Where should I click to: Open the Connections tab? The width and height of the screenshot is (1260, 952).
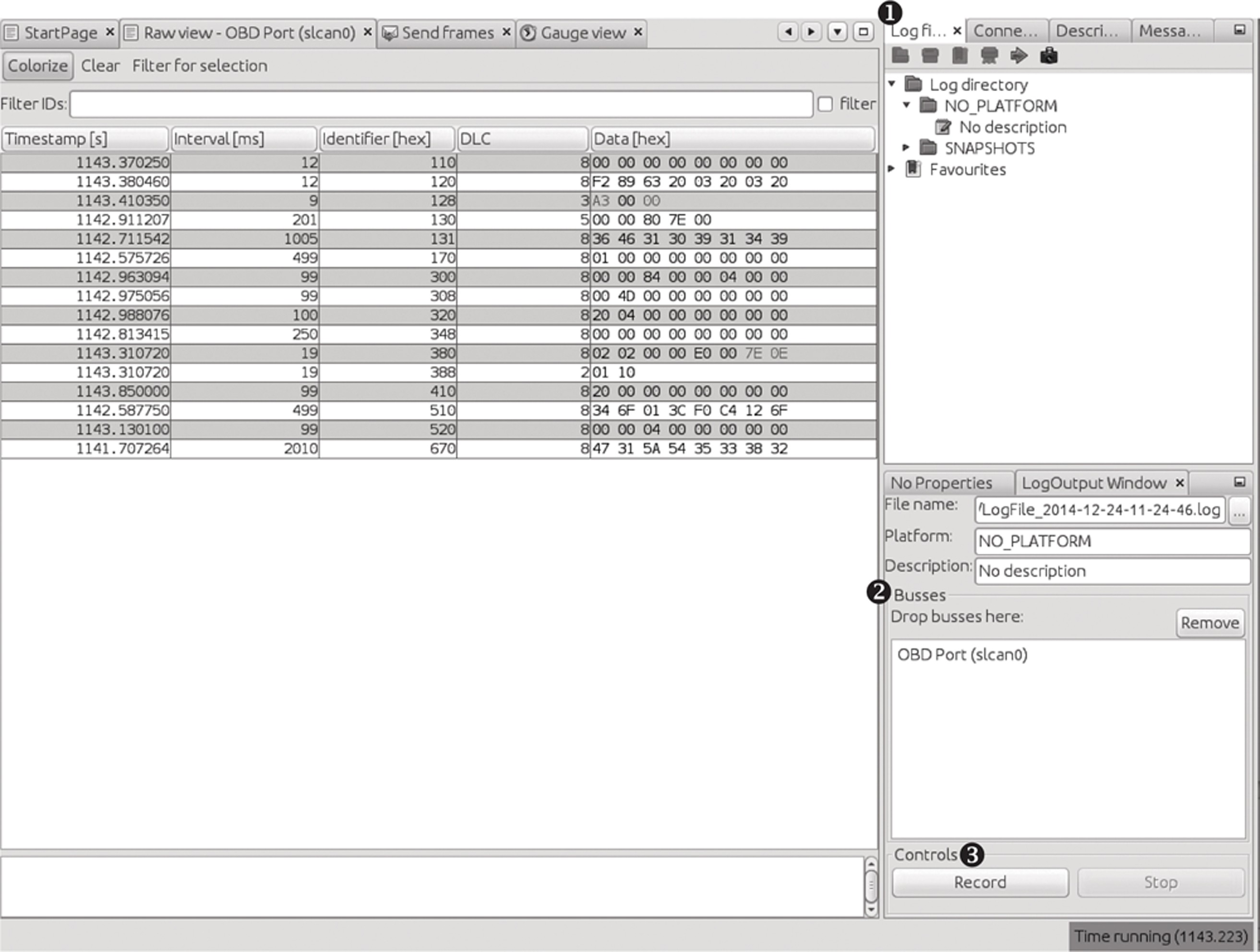point(1007,31)
